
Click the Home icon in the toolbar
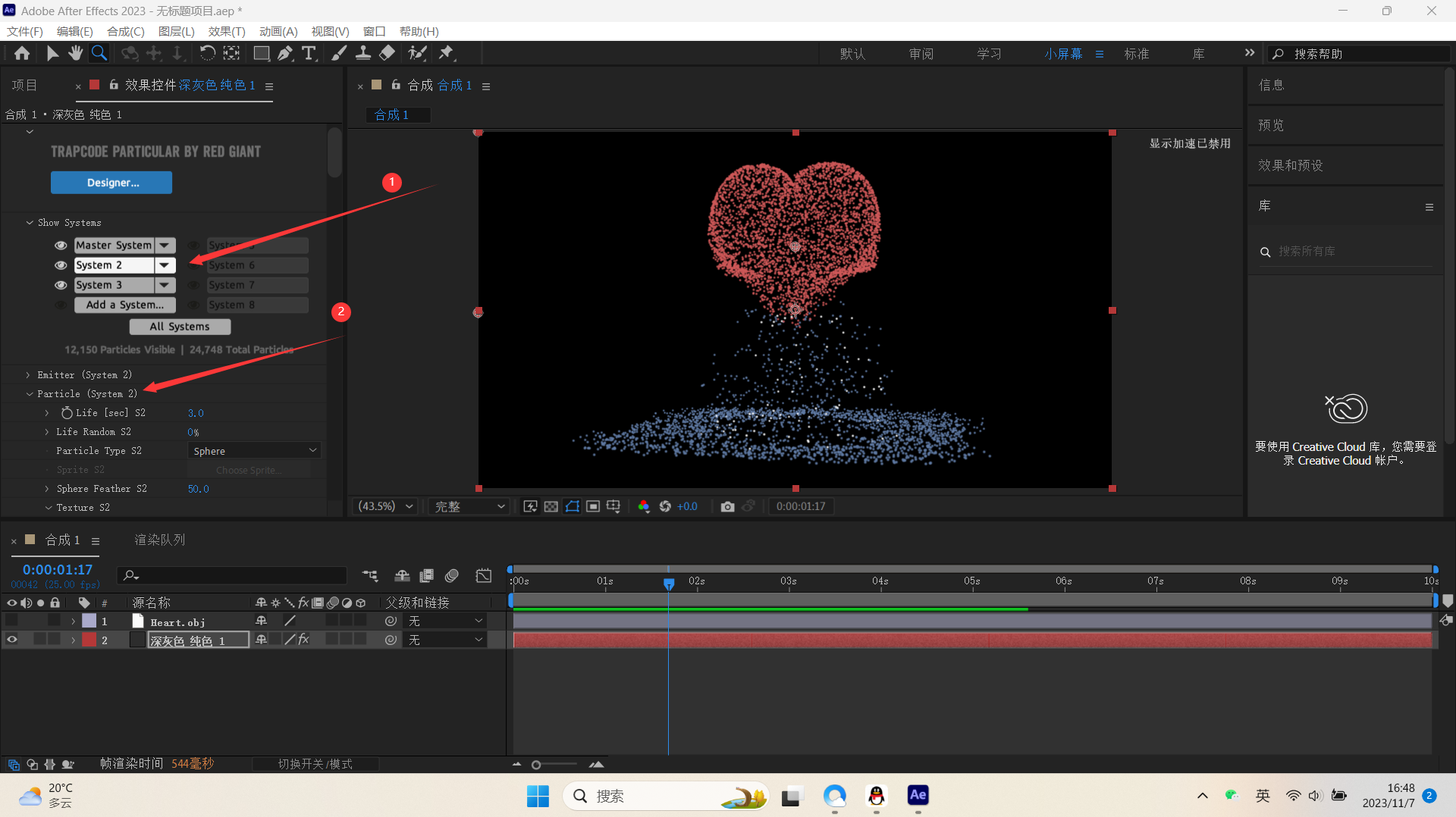[x=22, y=53]
